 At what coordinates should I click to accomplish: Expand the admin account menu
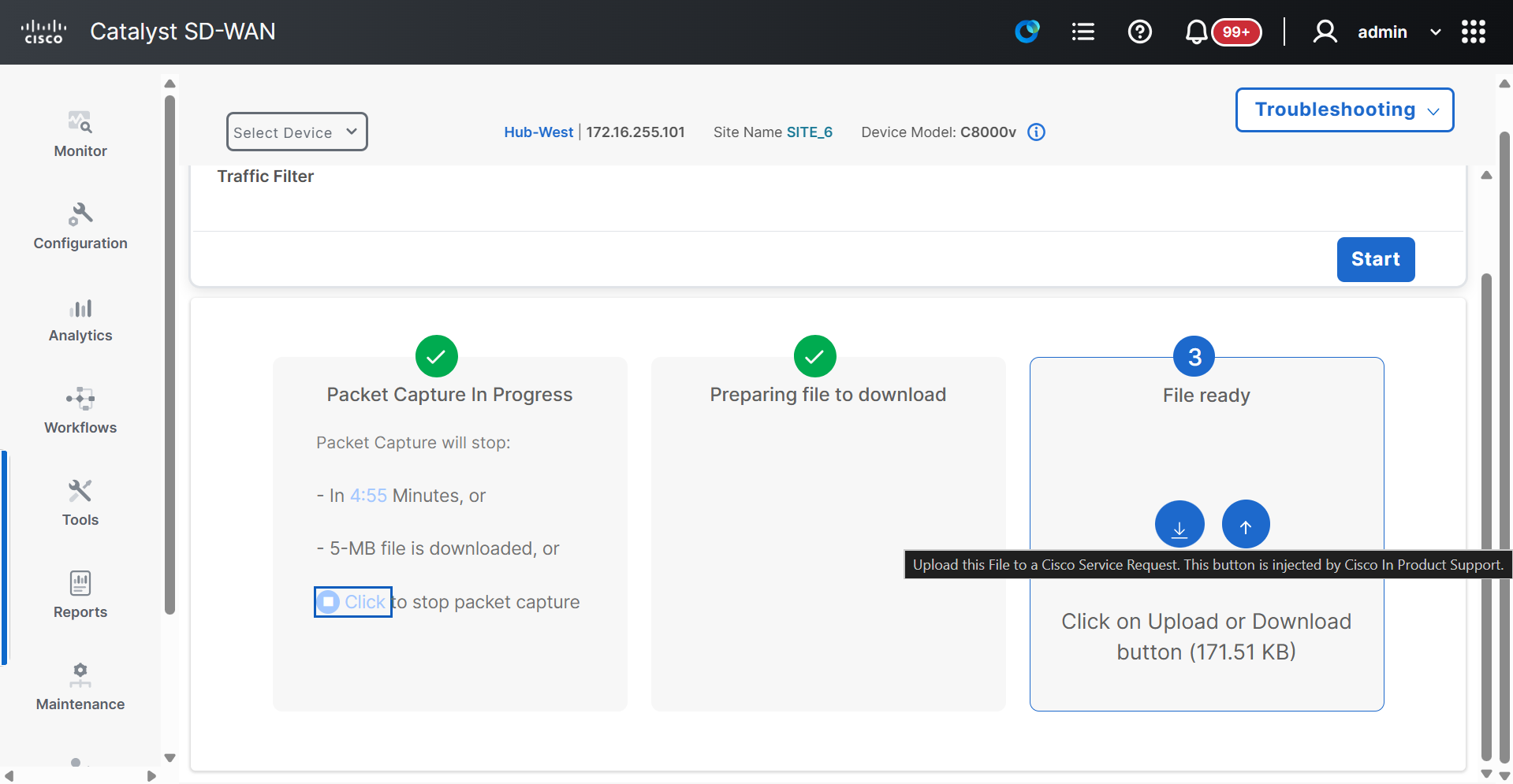point(1435,32)
